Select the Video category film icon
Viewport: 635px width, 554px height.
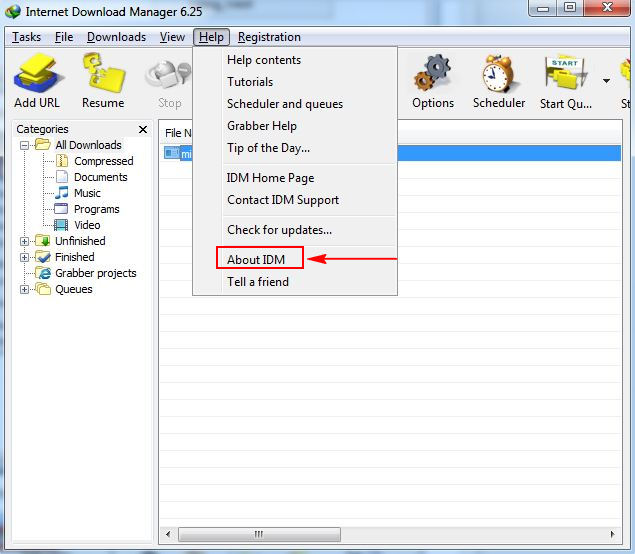pos(61,225)
